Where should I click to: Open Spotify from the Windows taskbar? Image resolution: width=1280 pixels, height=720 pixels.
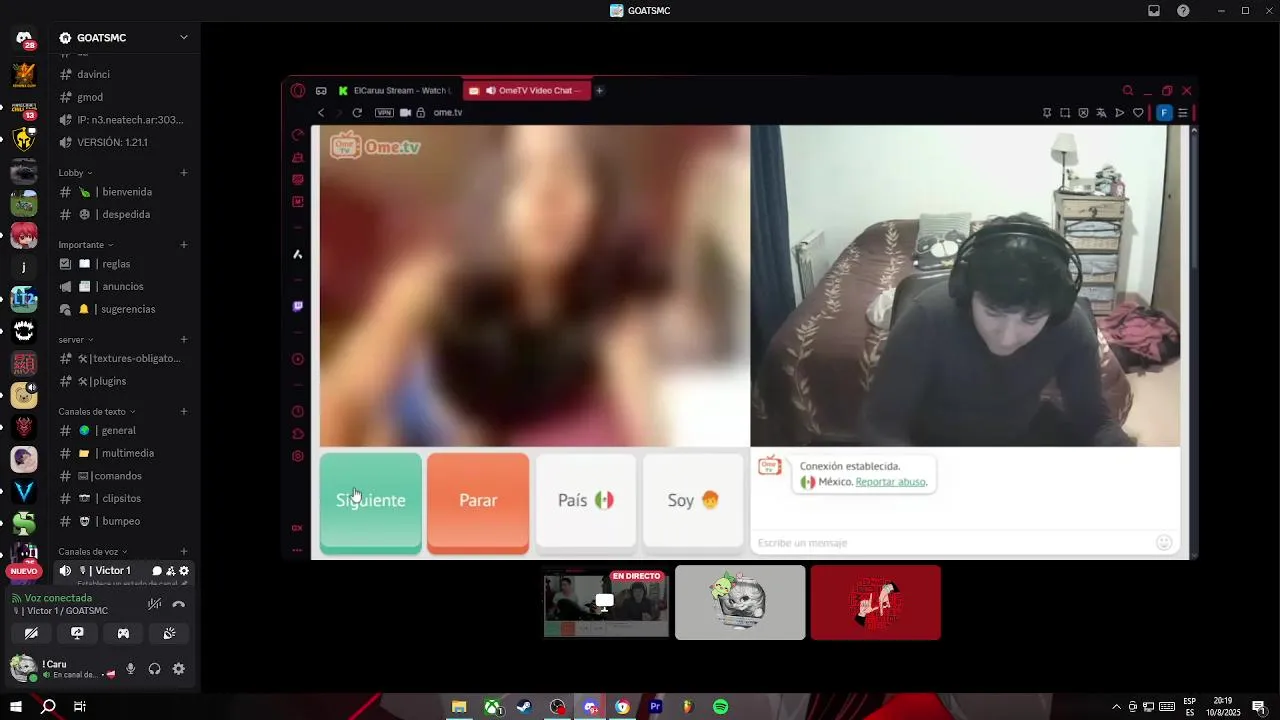721,707
